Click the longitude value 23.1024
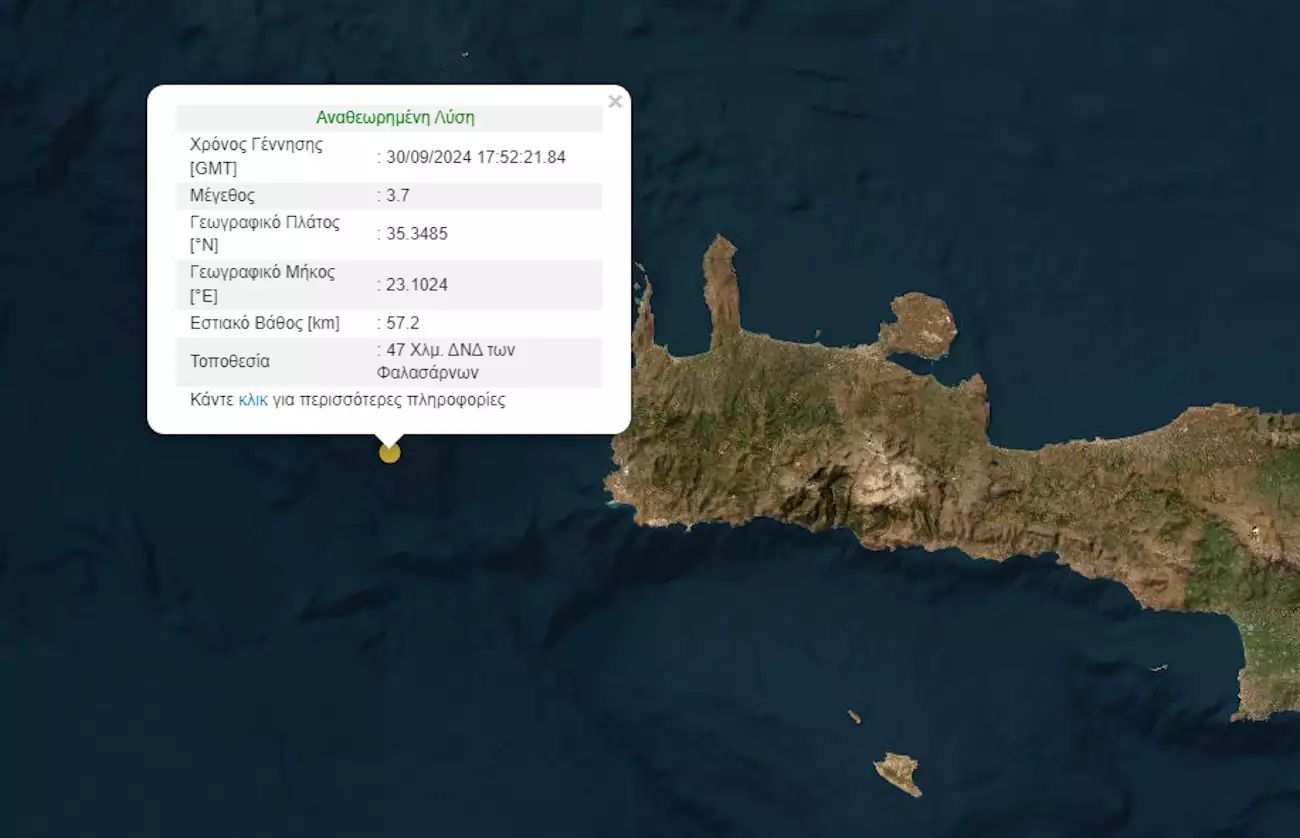Viewport: 1300px width, 838px height. tap(417, 285)
